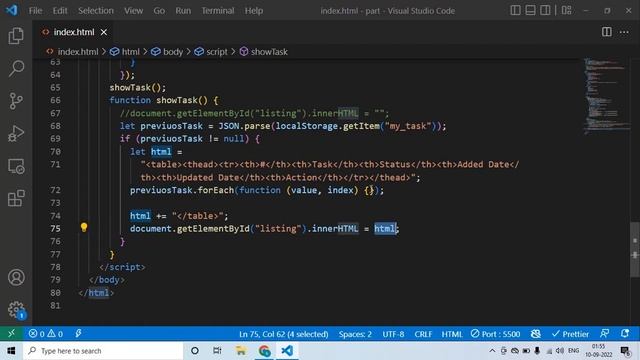640x360 pixels.
Task: Open Chrome from the taskbar
Action: click(x=264, y=351)
